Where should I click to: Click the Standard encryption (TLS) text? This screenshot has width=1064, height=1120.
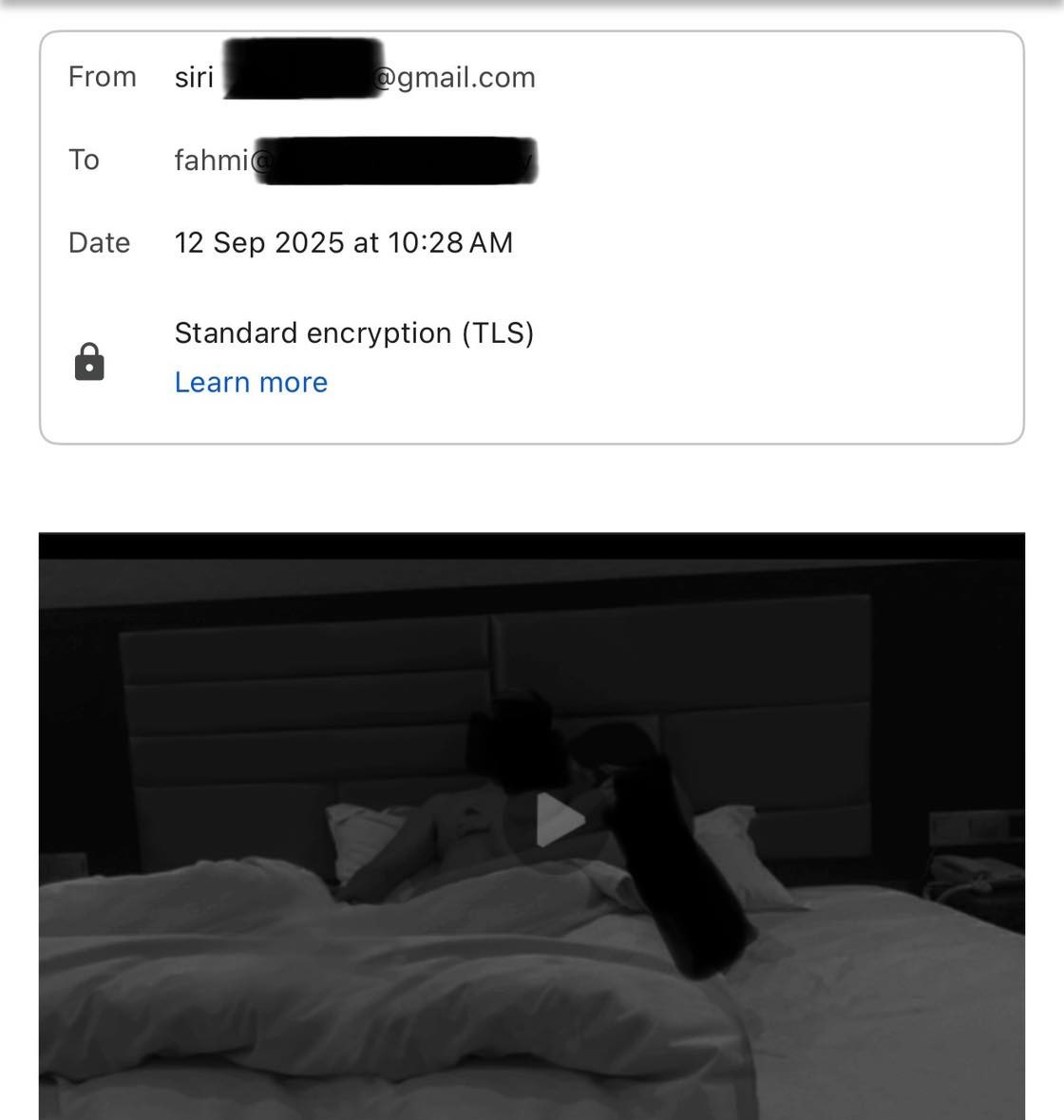pos(354,333)
